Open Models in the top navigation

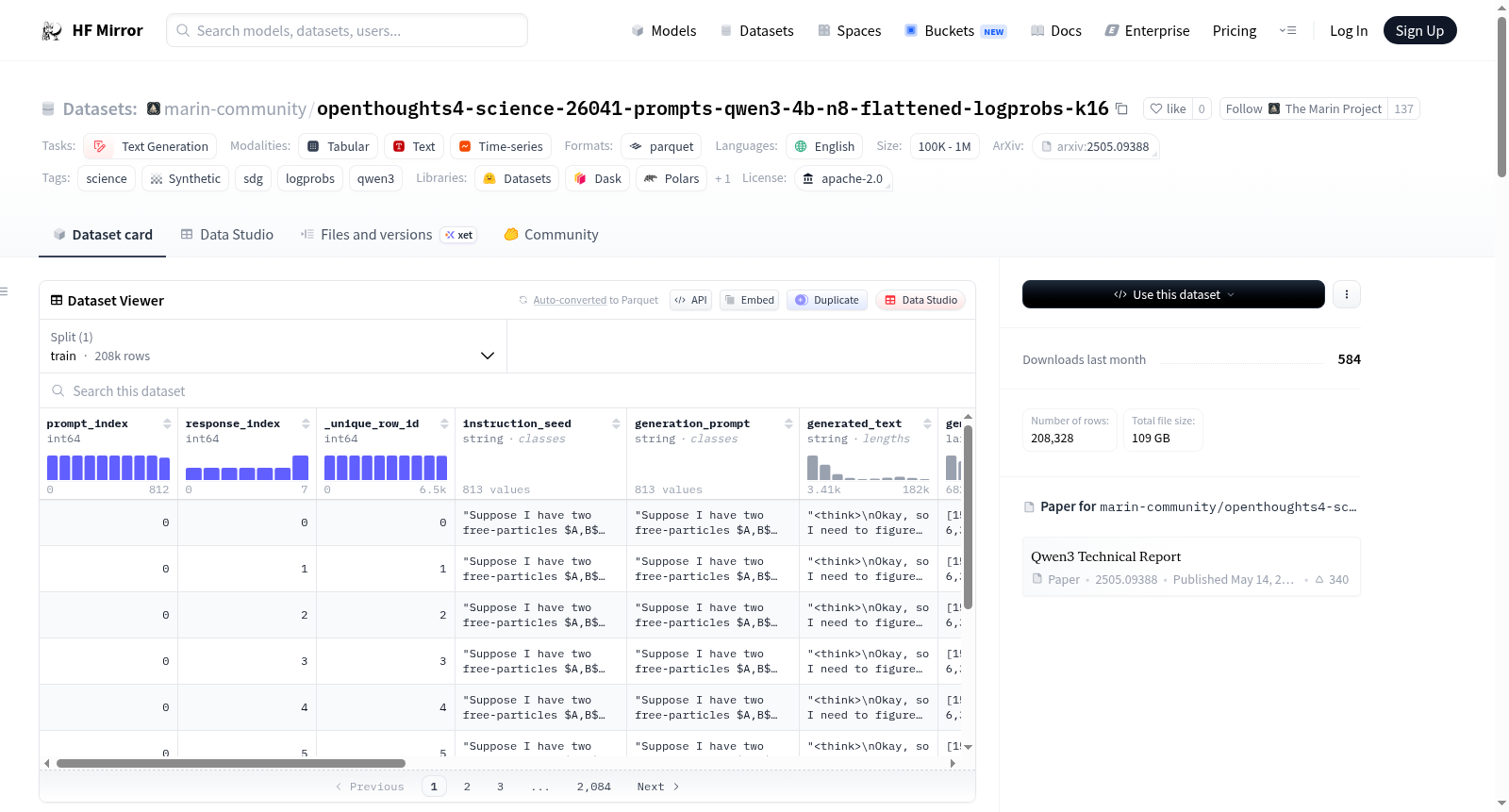[x=664, y=31]
